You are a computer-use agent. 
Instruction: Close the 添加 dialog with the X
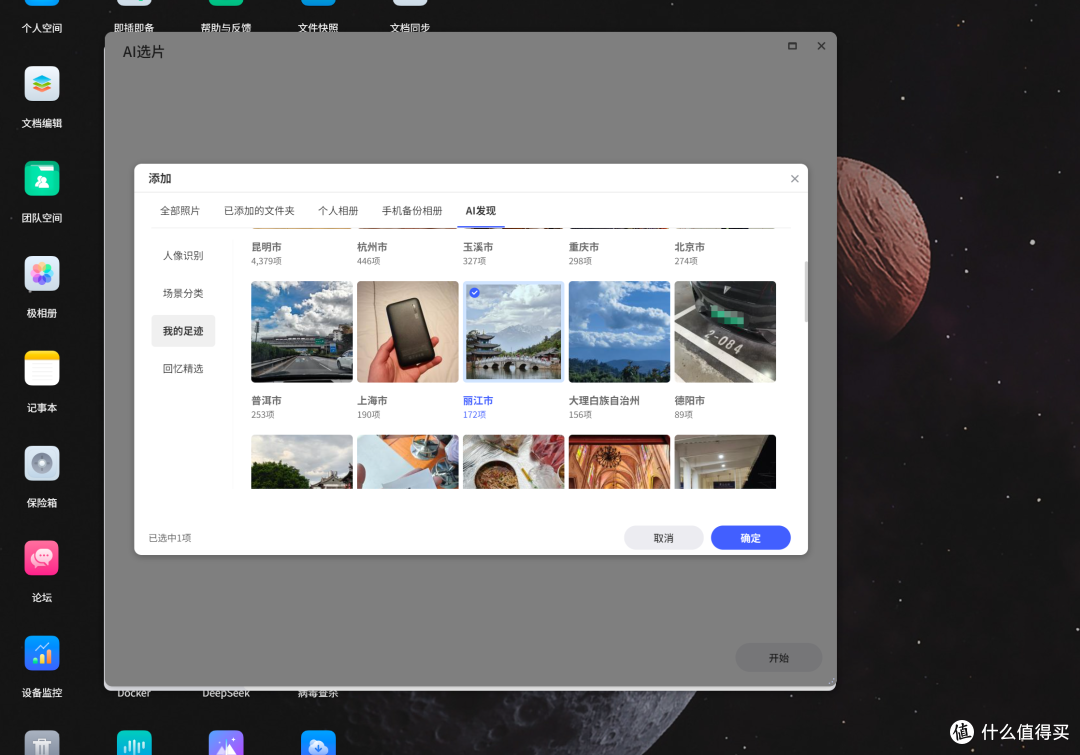[x=794, y=179]
